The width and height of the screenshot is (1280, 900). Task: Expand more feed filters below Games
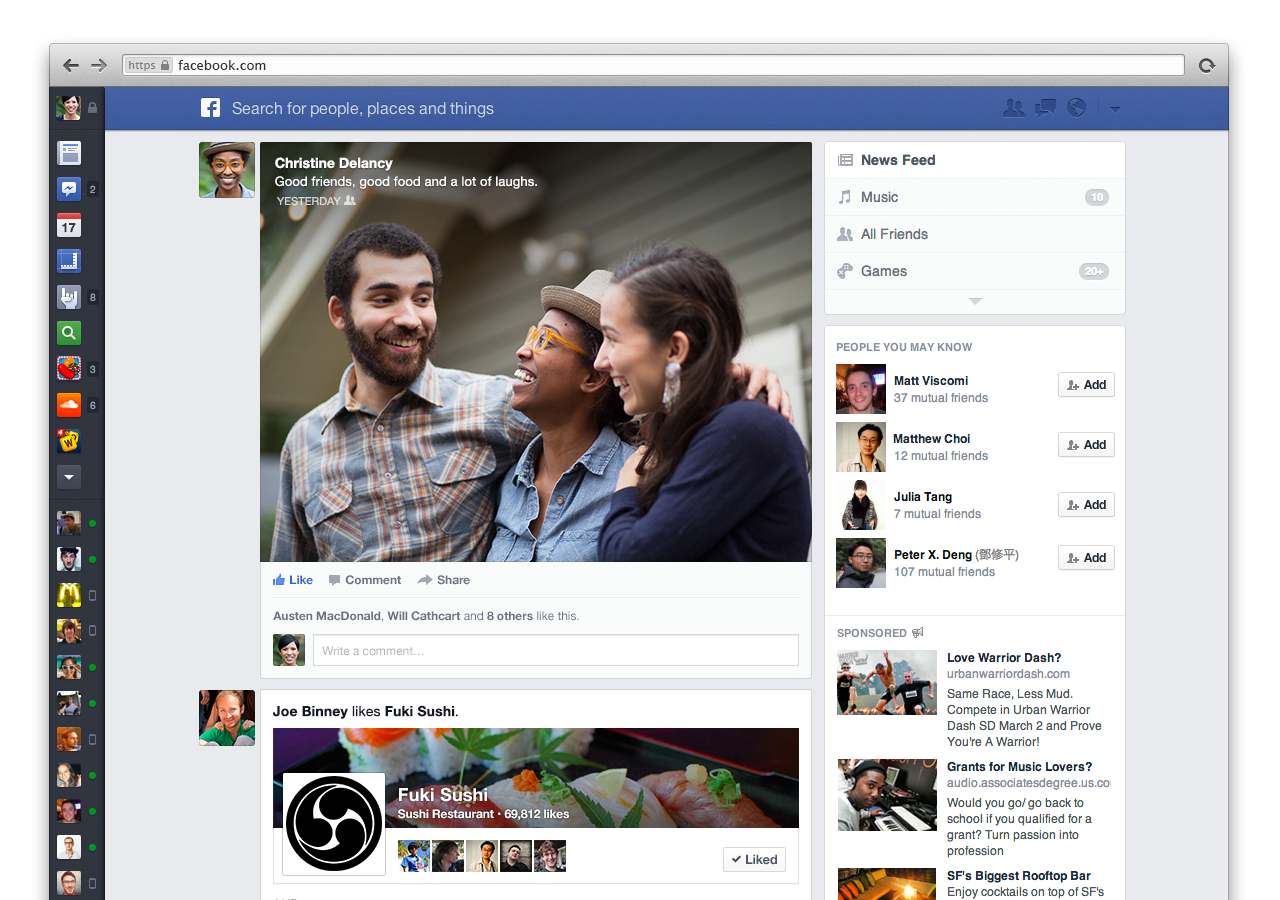coord(975,301)
